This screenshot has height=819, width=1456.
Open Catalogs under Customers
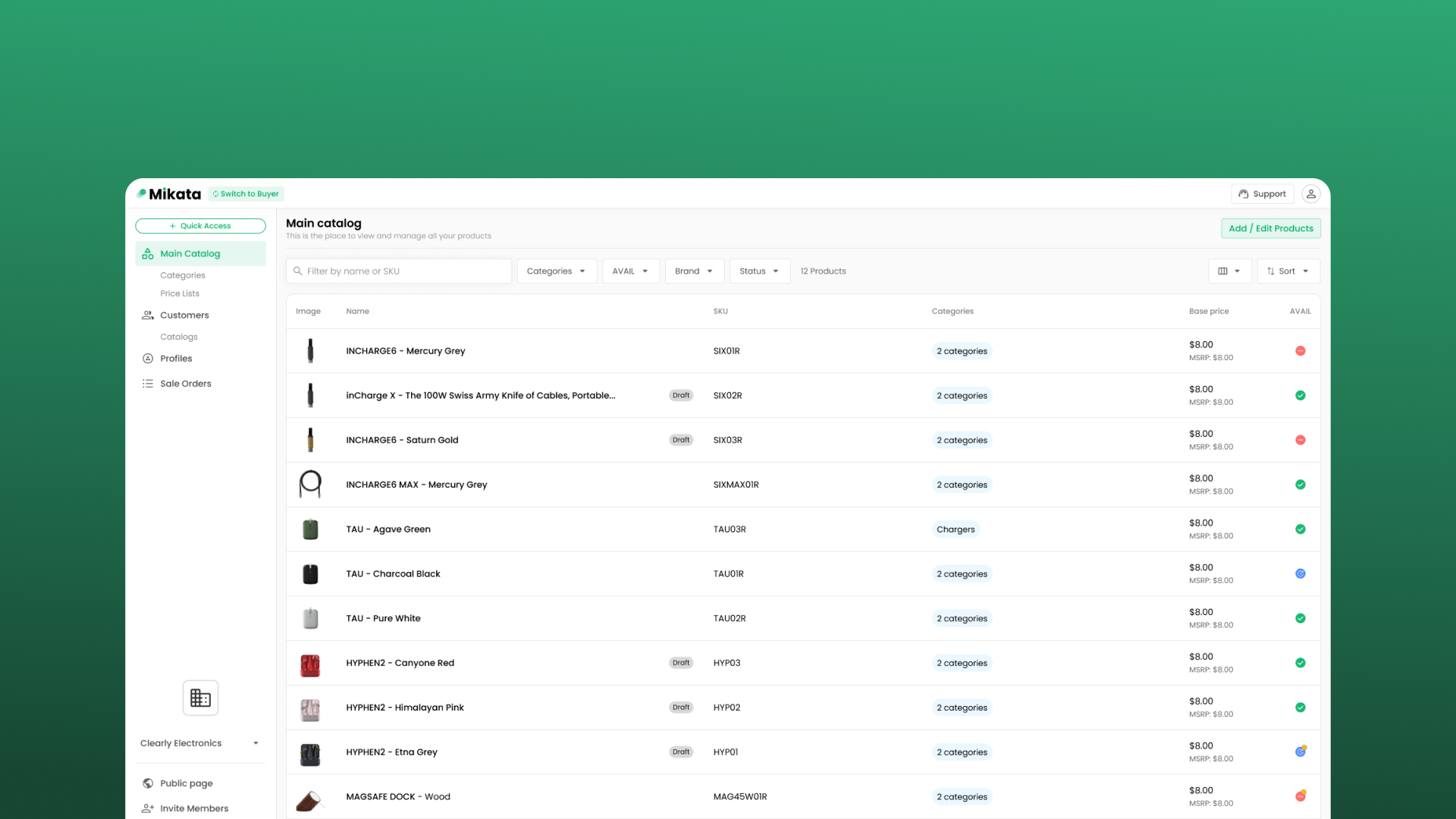point(179,337)
